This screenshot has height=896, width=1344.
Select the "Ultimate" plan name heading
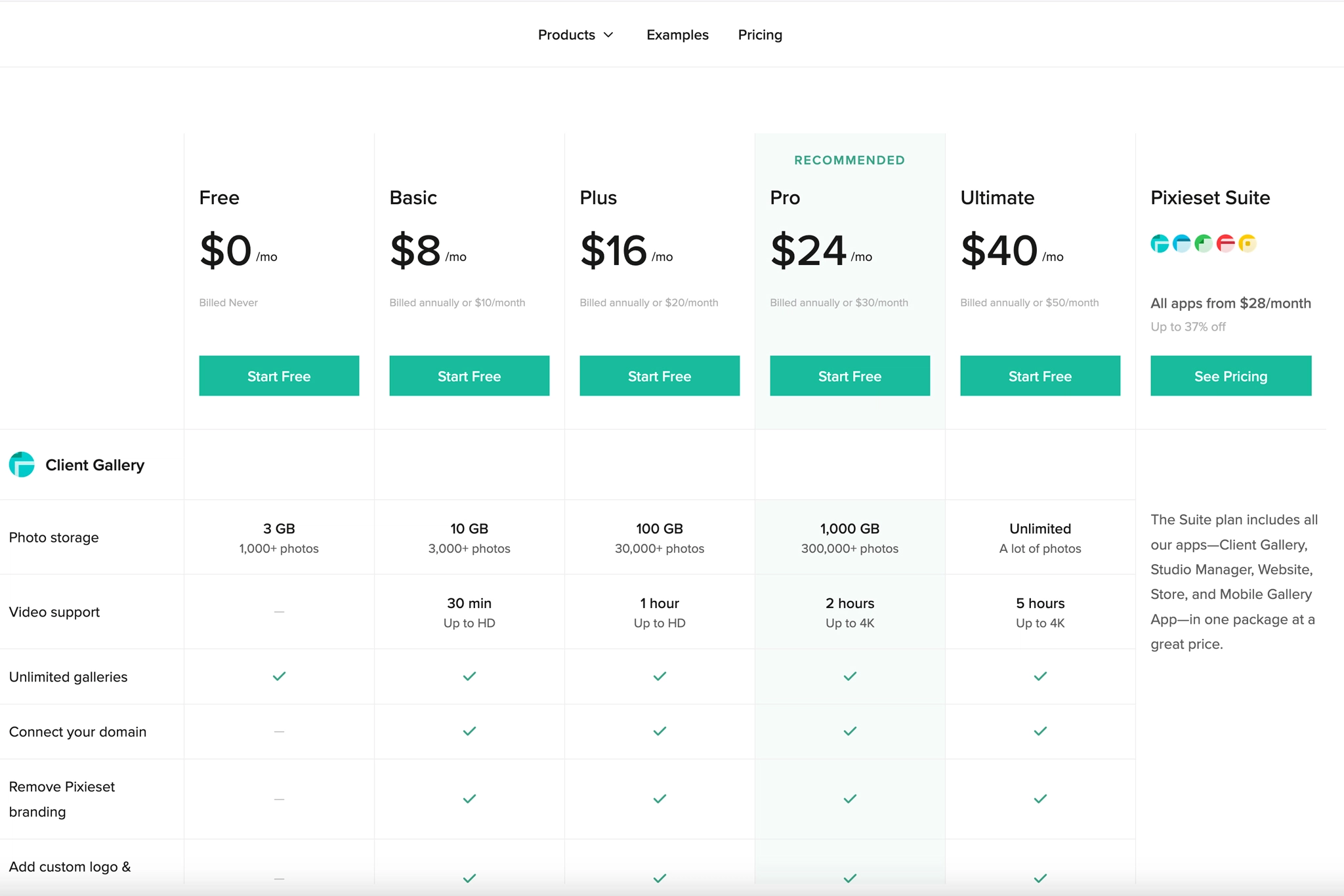[997, 197]
